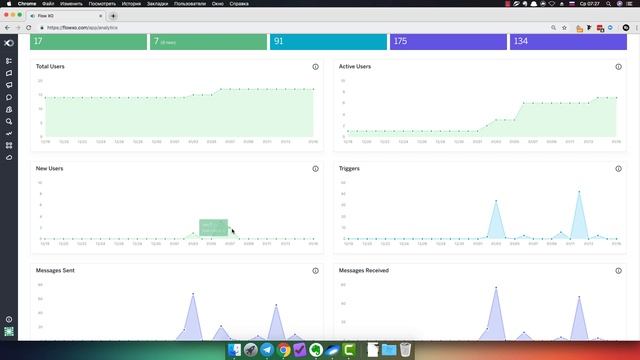Show info for Messages Received chart
Screen dimensions: 640x360
click(618, 271)
